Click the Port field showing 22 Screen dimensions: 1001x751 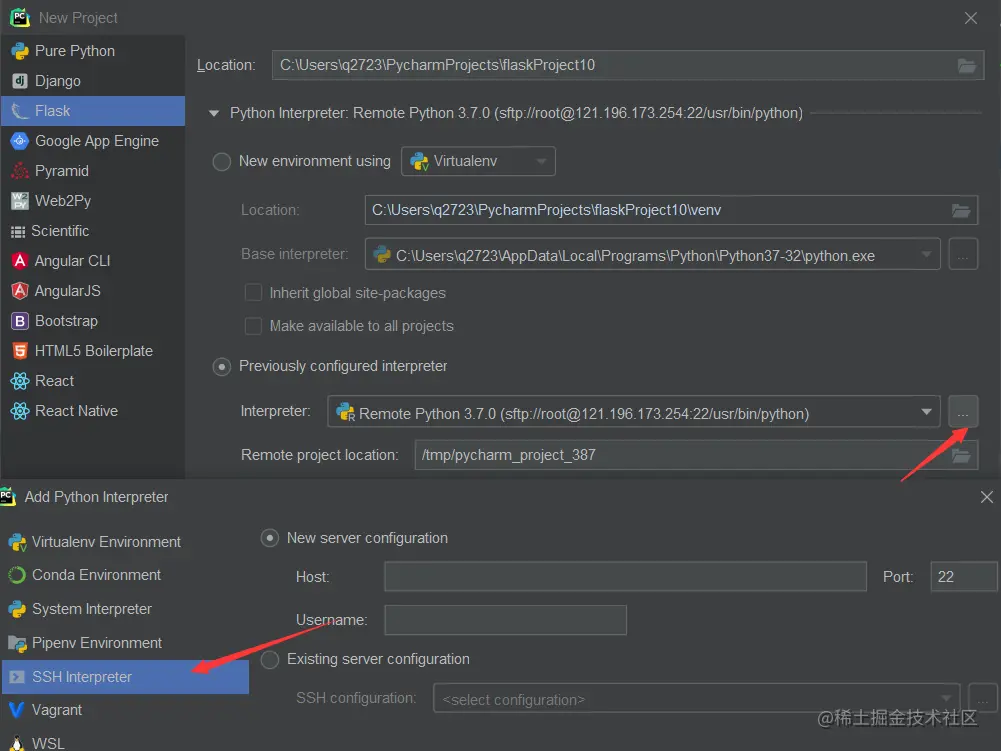point(963,577)
